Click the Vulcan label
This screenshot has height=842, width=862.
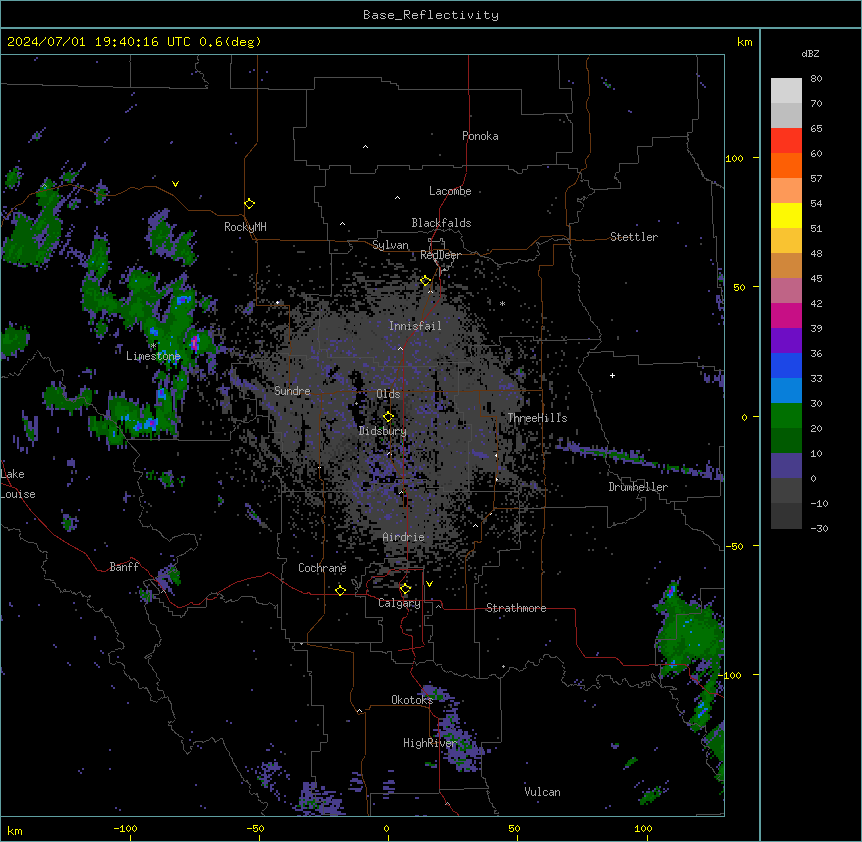(x=543, y=792)
